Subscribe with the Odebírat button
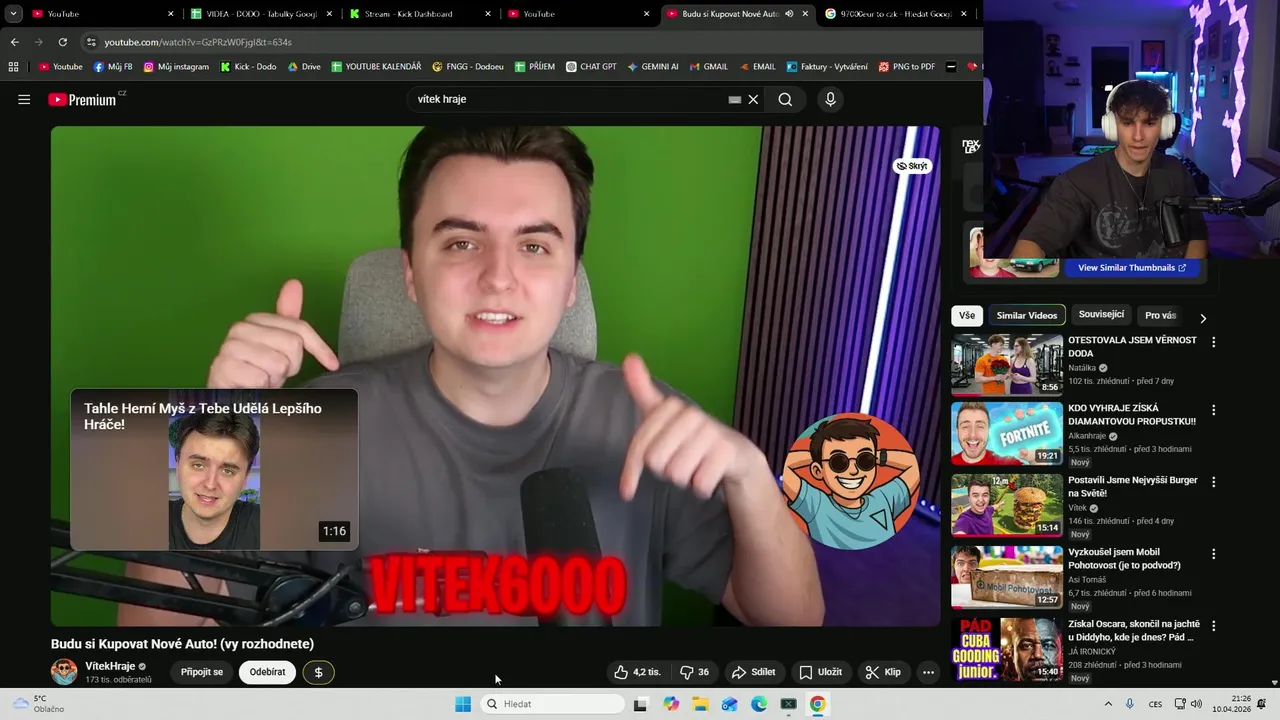Screen dimensions: 1280x720 pos(267,672)
